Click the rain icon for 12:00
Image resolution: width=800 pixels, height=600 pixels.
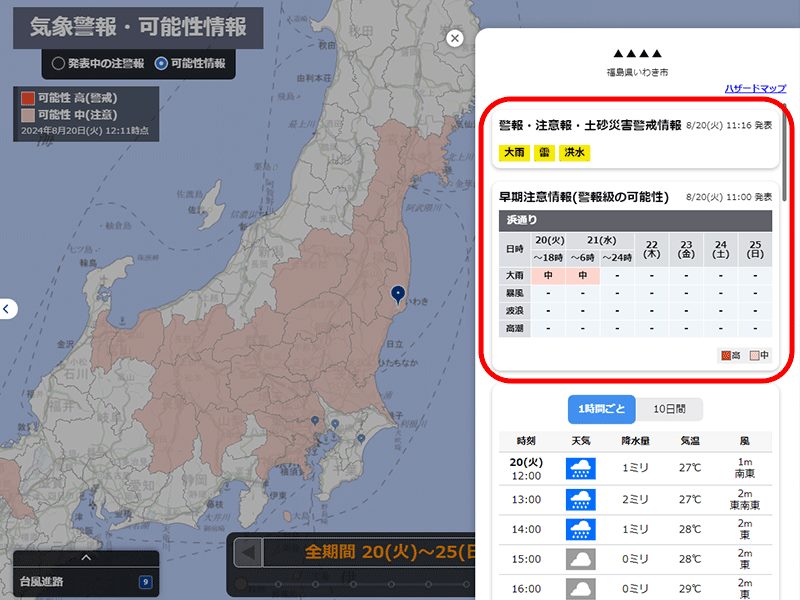581,468
